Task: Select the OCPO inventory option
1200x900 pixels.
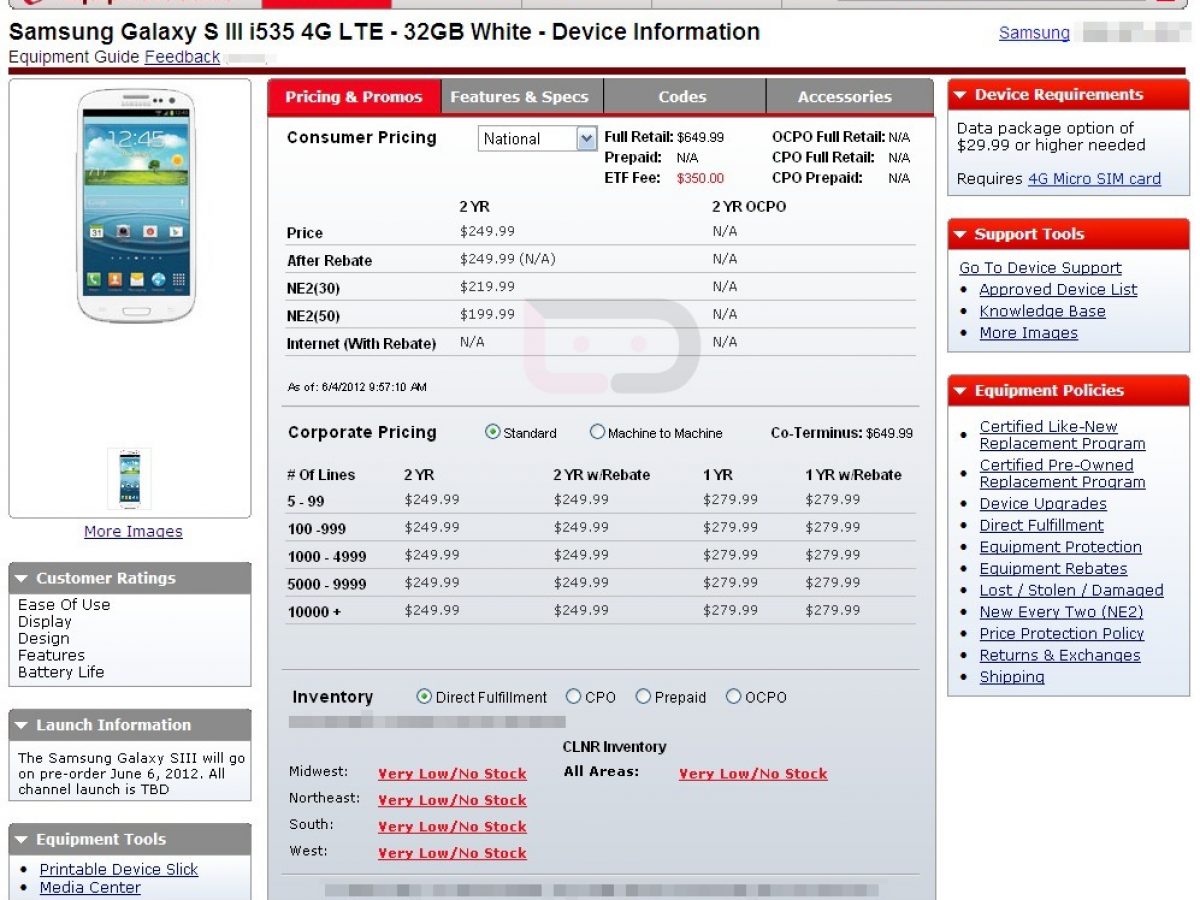Action: pos(733,697)
